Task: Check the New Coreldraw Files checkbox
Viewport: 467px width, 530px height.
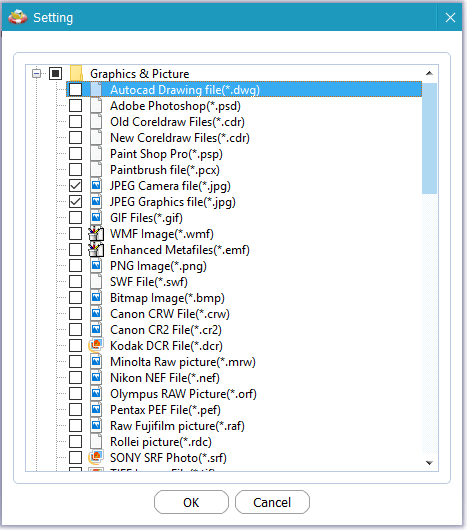Action: click(x=75, y=138)
